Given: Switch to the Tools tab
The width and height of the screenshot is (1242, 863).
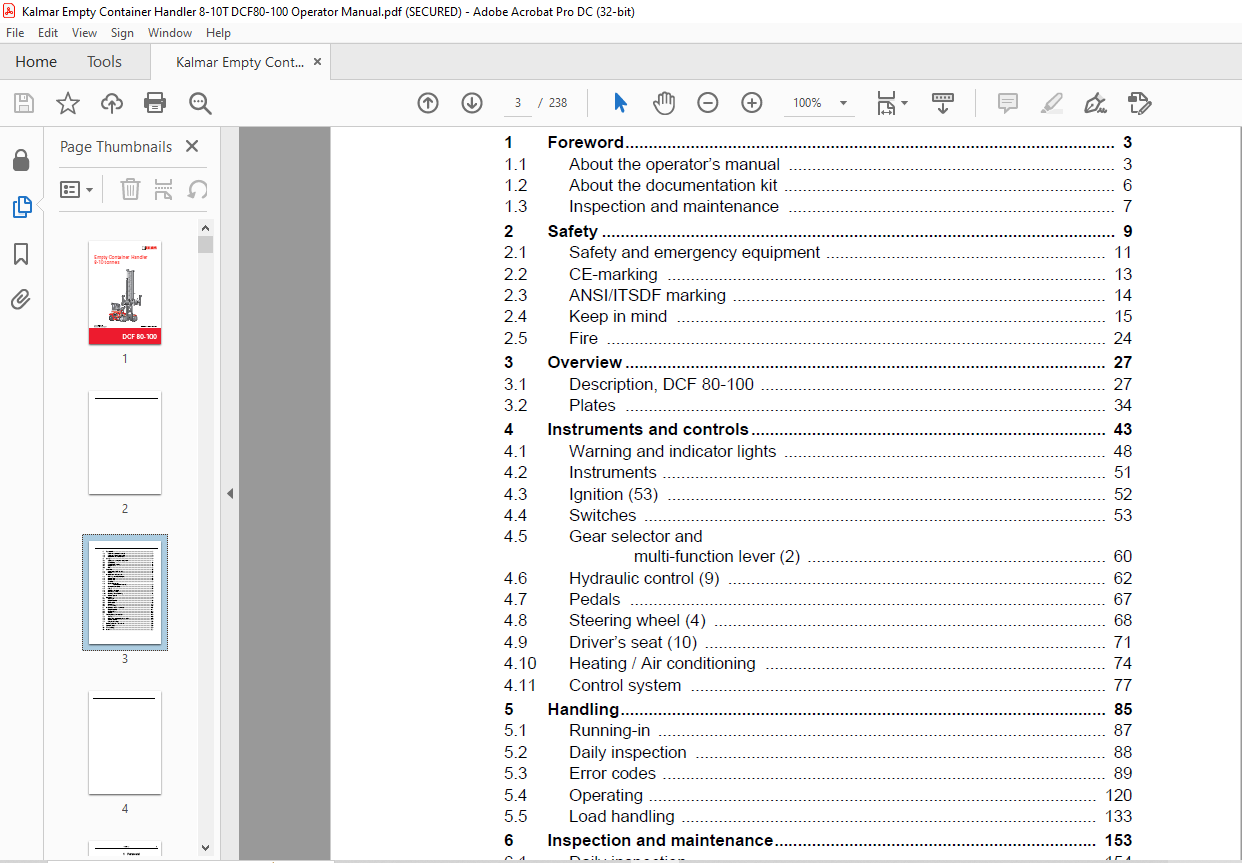Looking at the screenshot, I should (104, 62).
